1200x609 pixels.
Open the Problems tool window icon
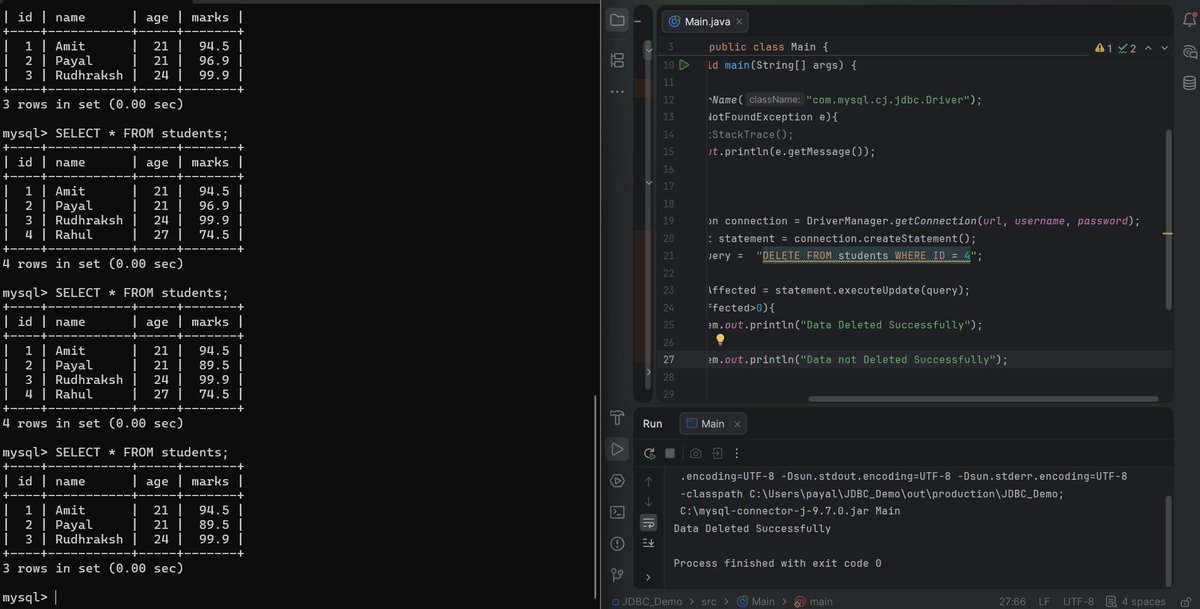click(x=617, y=543)
